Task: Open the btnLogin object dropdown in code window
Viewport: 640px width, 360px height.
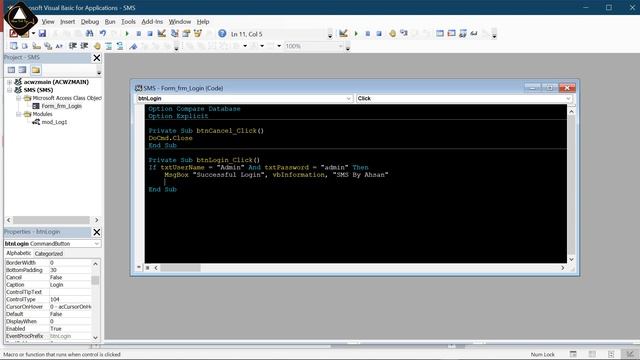Action: pyautogui.click(x=348, y=98)
